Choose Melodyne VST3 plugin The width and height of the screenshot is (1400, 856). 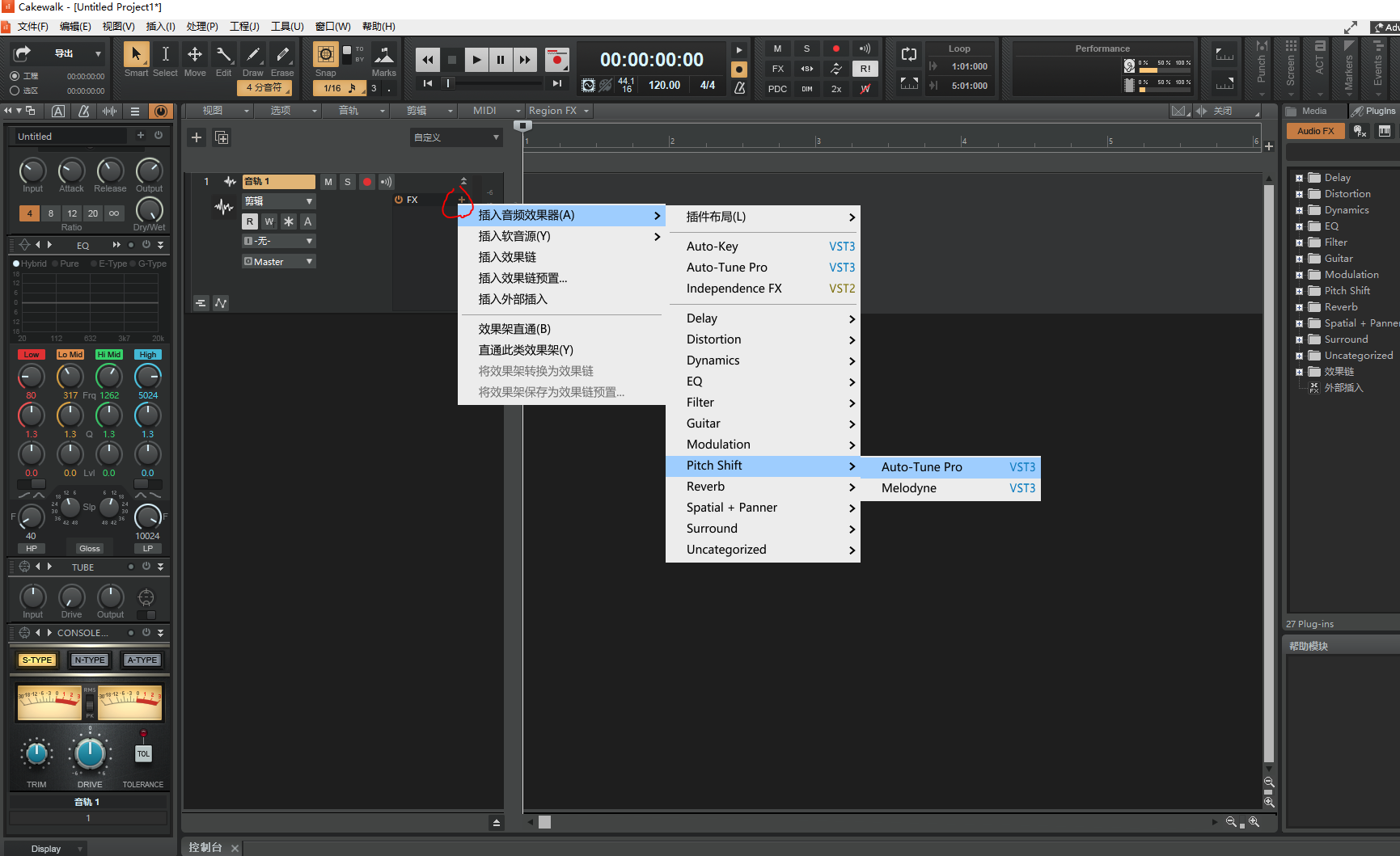pyautogui.click(x=950, y=488)
